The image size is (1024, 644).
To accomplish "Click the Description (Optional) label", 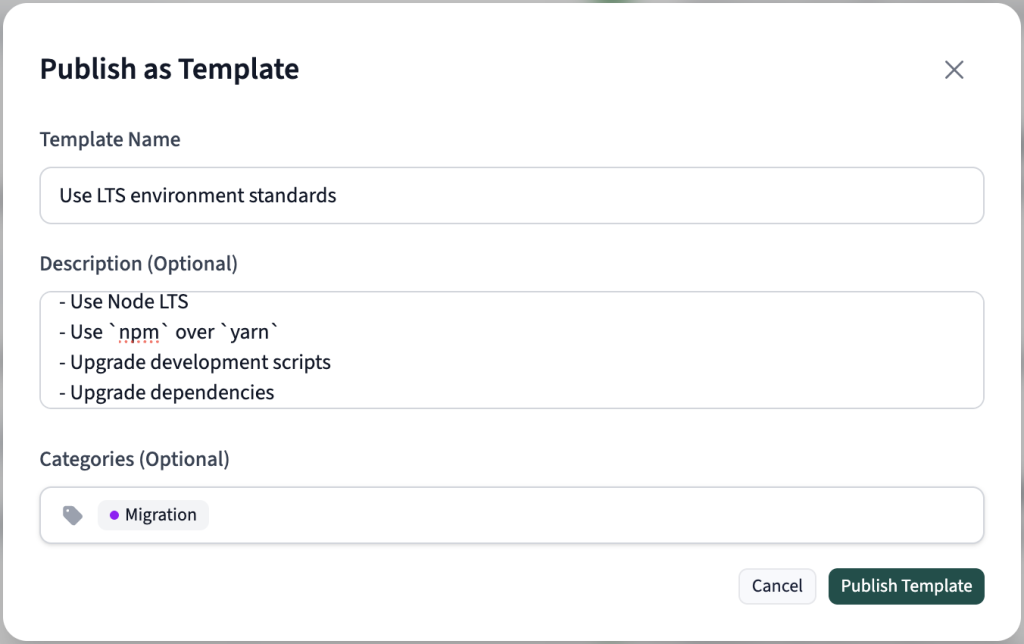I will 138,263.
